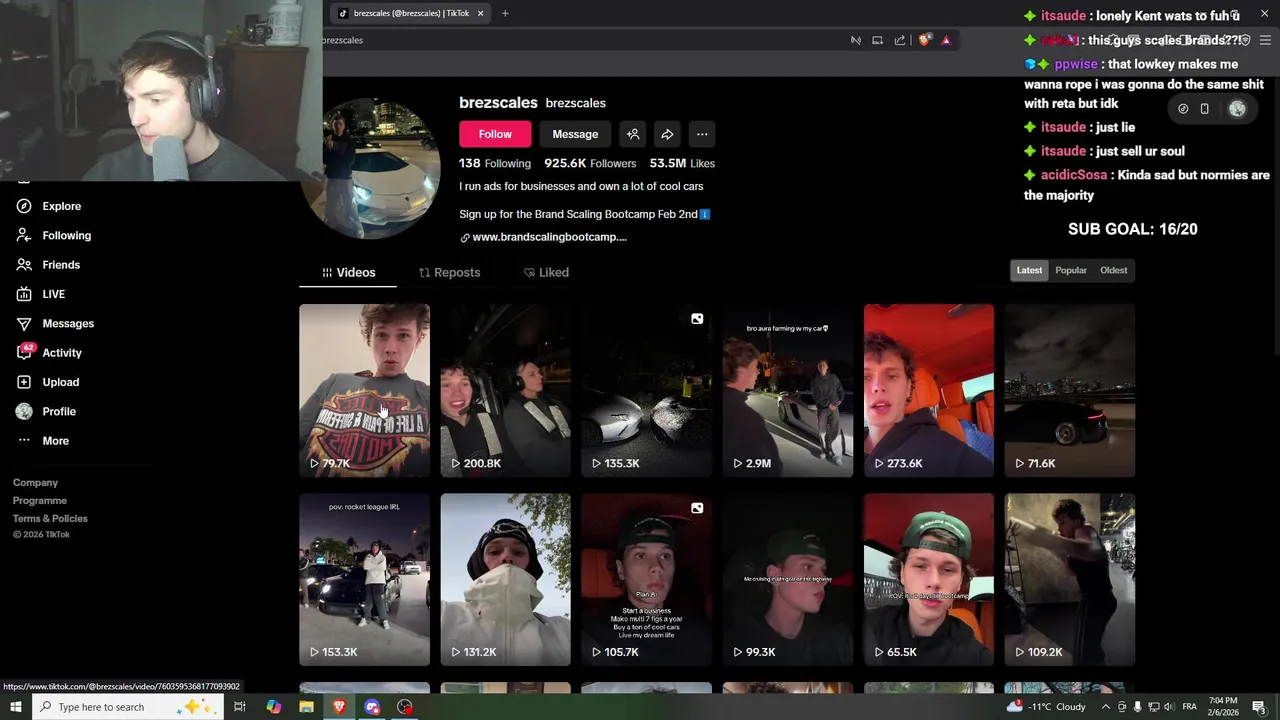Close the brezscales TikTok browser tab
This screenshot has height=720, width=1280.
(480, 13)
